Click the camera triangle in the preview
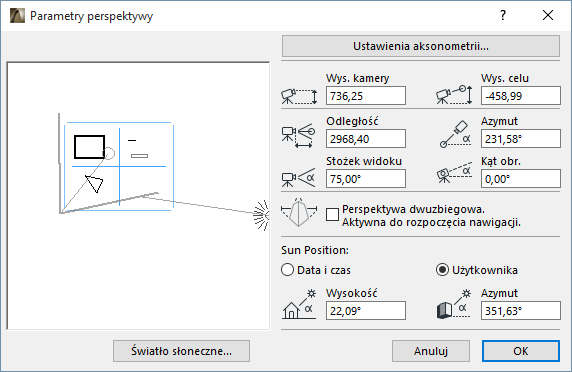This screenshot has height=372, width=572. 94,183
